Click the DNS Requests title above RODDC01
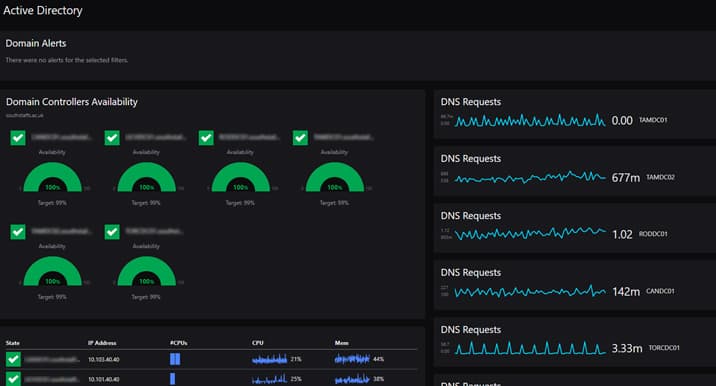The width and height of the screenshot is (716, 386). pyautogui.click(x=471, y=216)
